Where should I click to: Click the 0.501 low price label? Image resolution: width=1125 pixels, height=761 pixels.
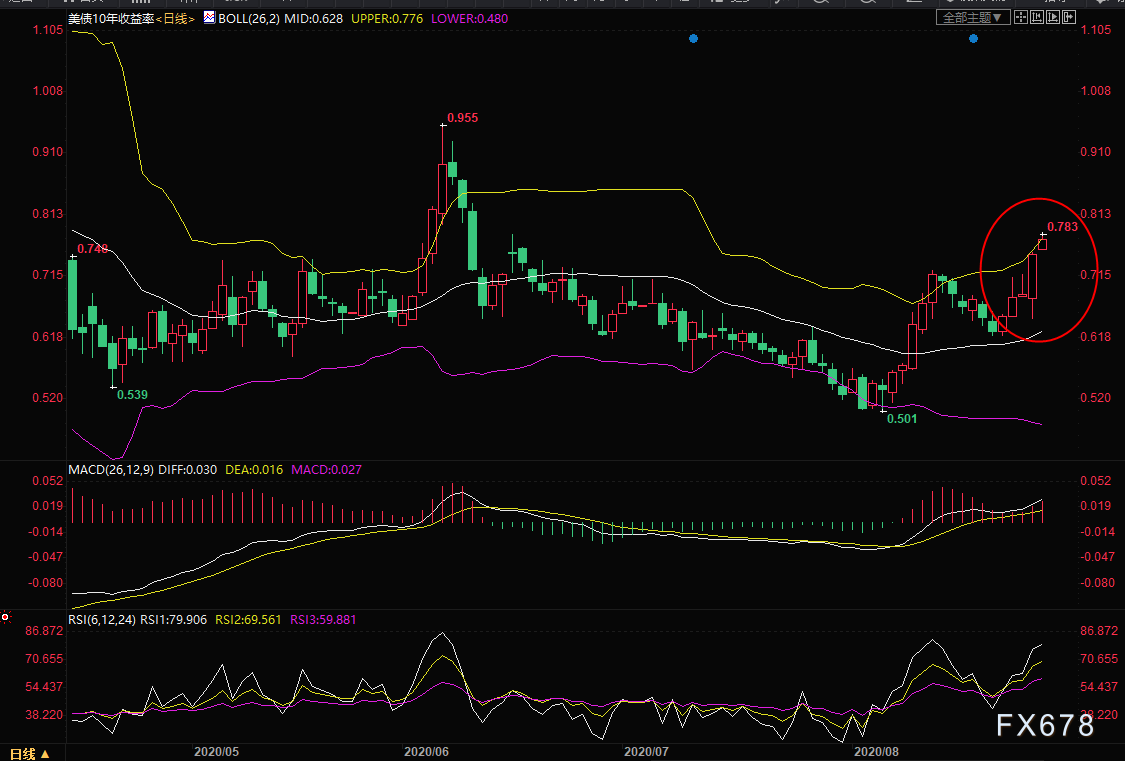tap(902, 419)
